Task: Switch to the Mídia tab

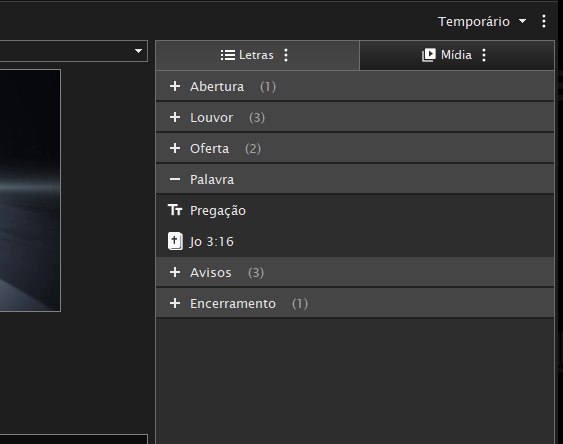Action: click(457, 55)
